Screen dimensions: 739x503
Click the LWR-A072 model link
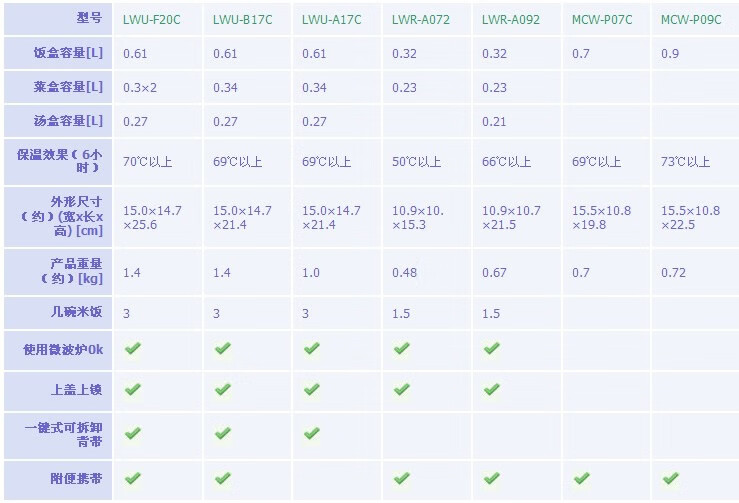pos(420,19)
